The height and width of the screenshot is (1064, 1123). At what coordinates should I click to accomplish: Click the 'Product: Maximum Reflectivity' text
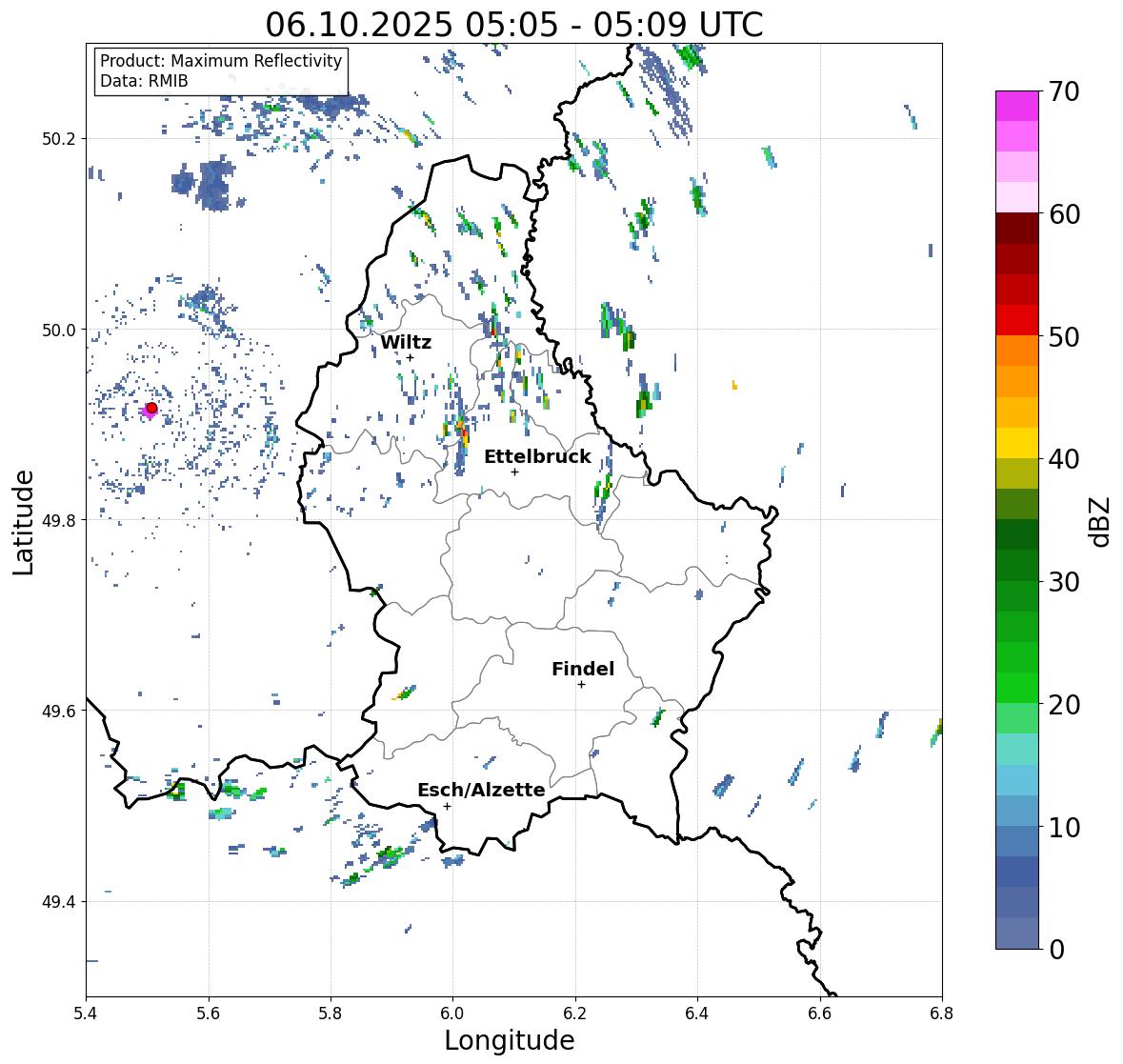pos(221,61)
